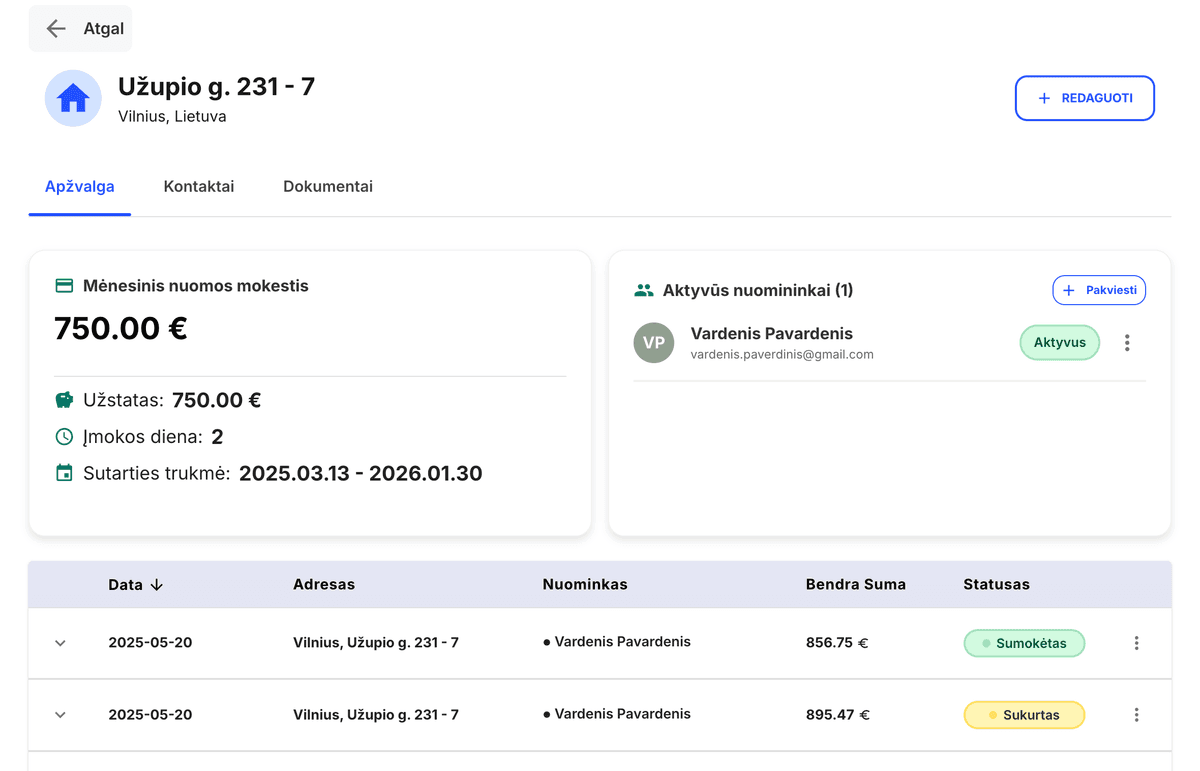Click the blue house property icon
The height and width of the screenshot is (771, 1200).
pos(73,98)
